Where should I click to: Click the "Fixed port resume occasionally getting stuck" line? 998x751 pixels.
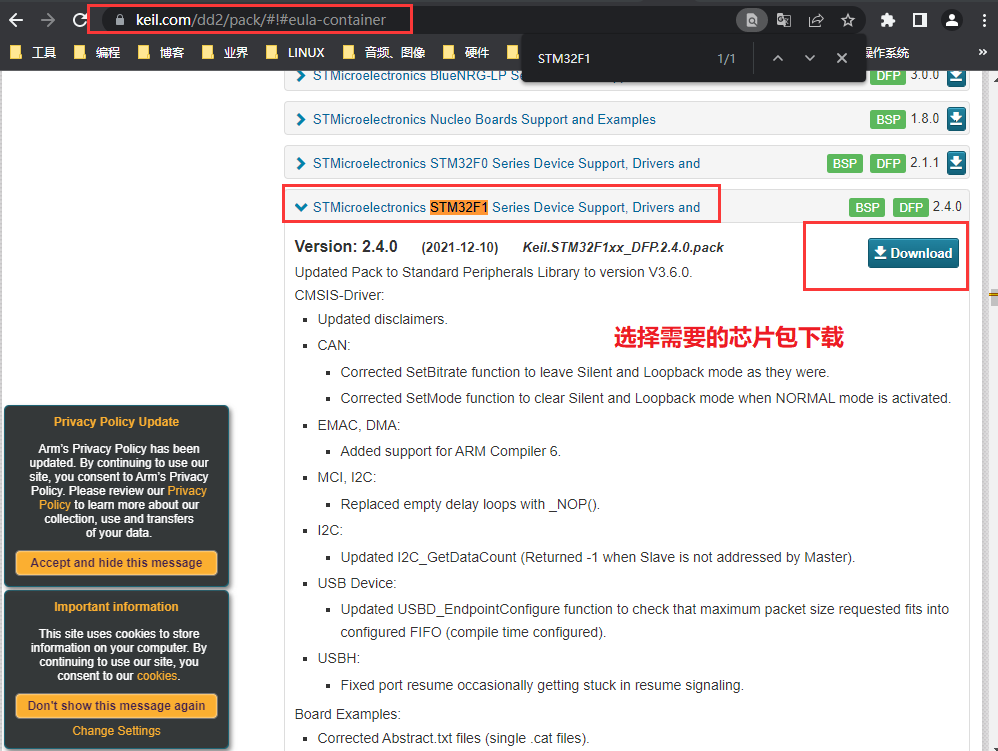[542, 685]
